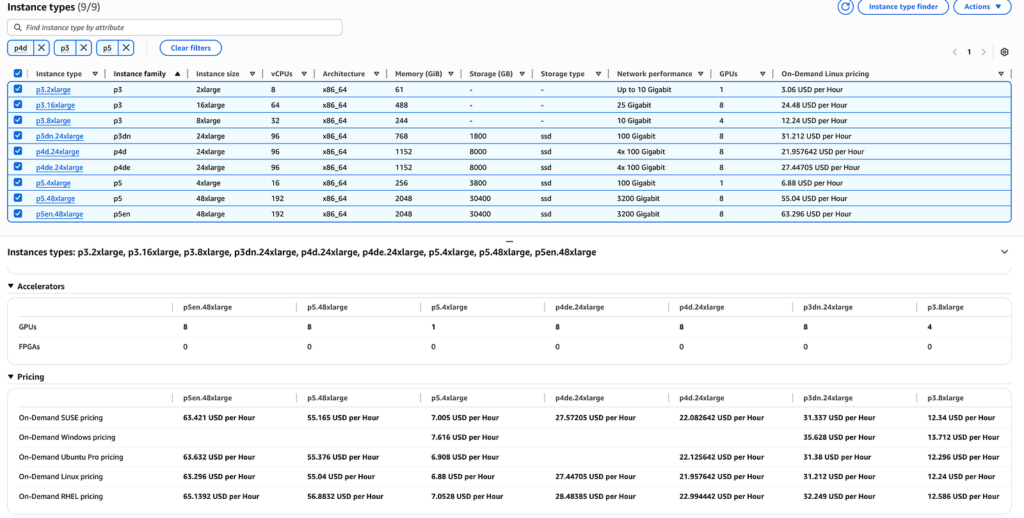Open the p3.2xlarge instance link

point(54,89)
